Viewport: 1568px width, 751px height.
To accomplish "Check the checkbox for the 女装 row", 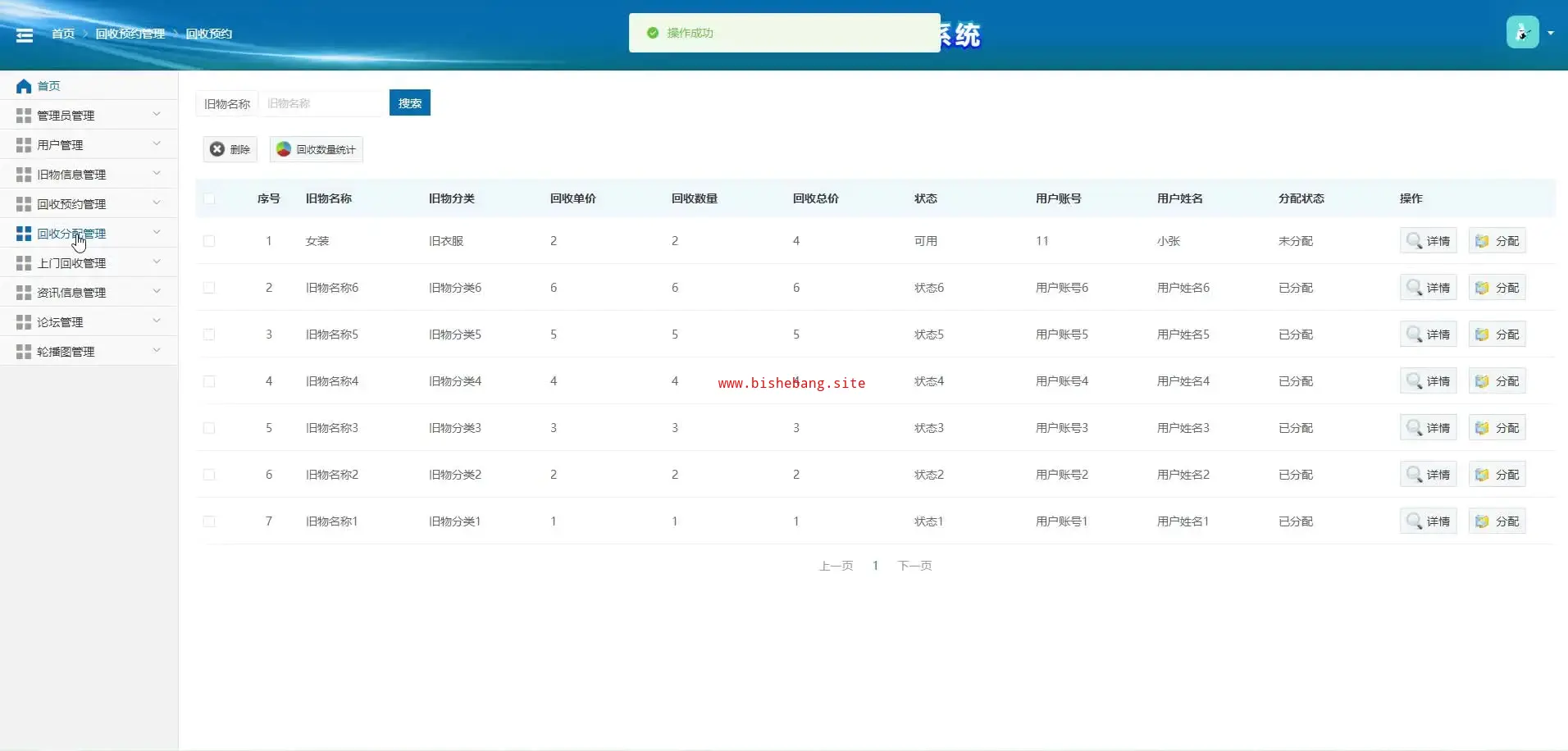I will 209,241.
